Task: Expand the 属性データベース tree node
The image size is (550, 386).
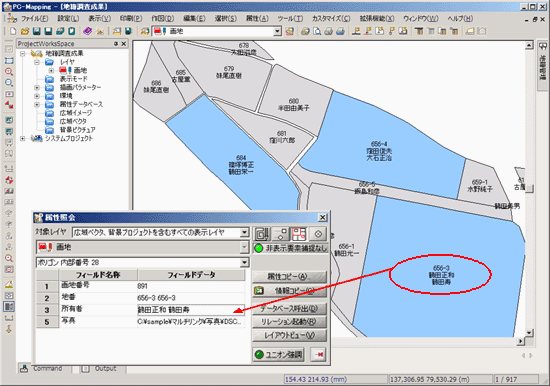Action: pos(37,105)
